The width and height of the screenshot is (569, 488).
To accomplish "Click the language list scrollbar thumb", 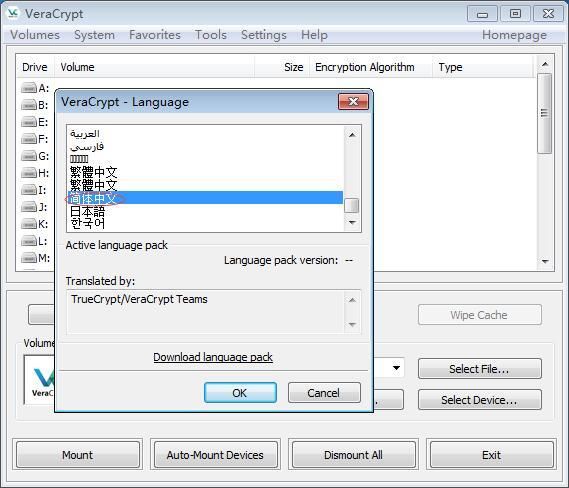I will (x=351, y=206).
